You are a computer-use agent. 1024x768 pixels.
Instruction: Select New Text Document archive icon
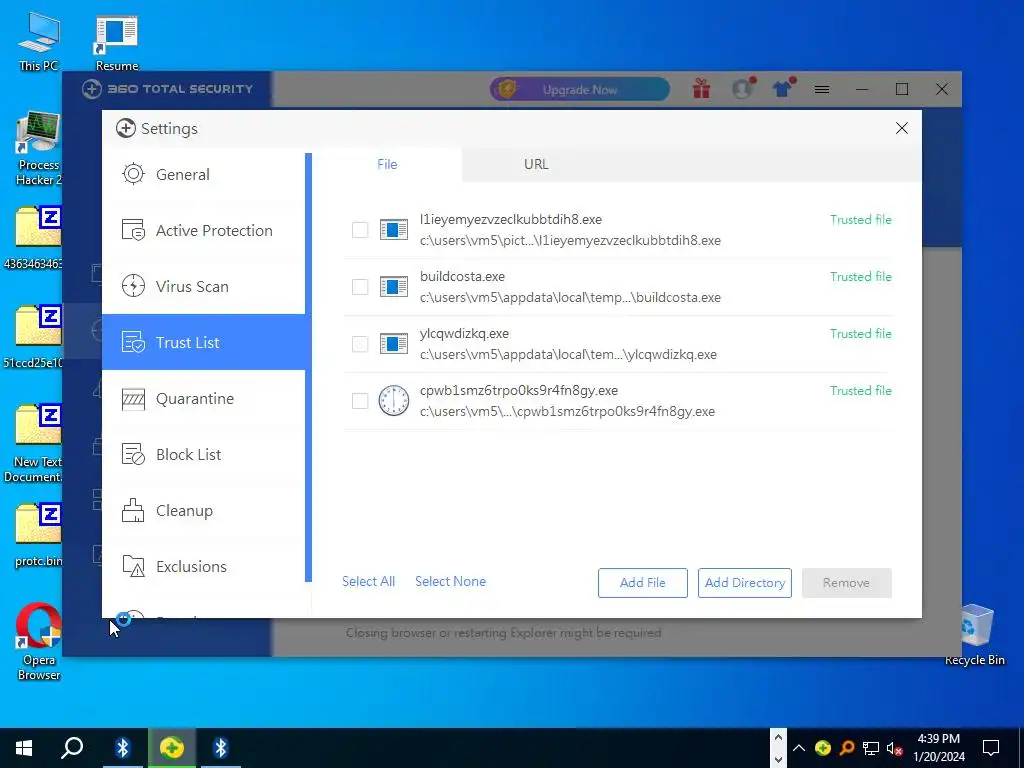[x=34, y=444]
